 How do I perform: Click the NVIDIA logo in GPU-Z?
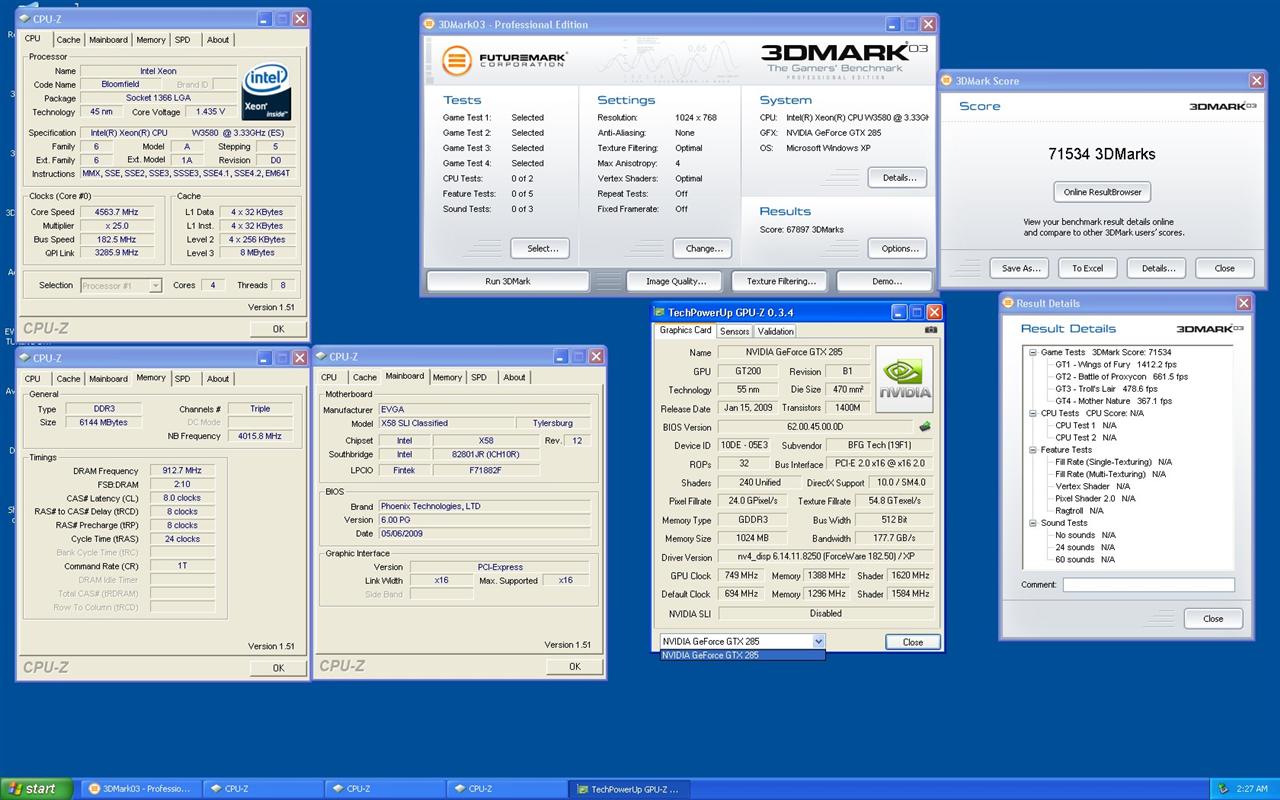coord(904,378)
